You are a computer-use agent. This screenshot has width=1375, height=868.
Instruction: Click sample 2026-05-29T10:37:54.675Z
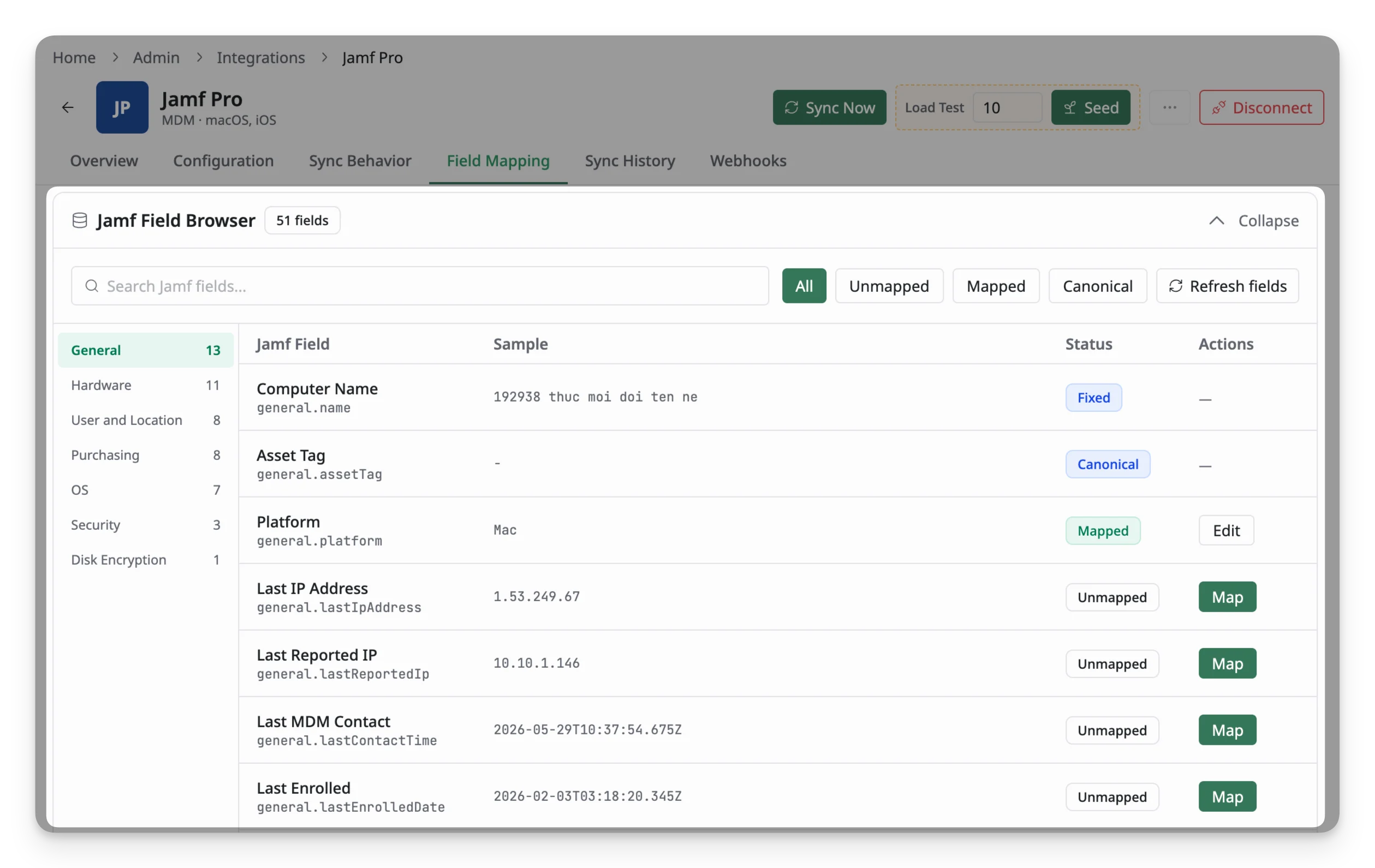[x=587, y=730]
